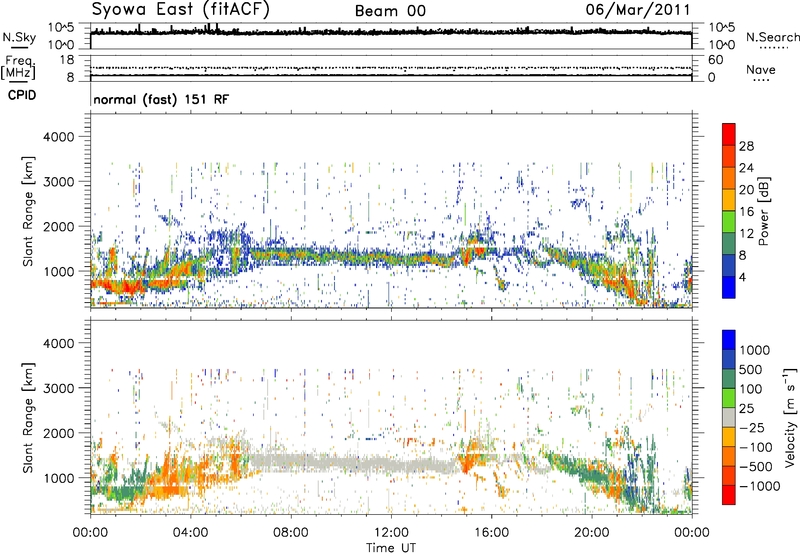
Task: Click the '60' Nave axis value
Action: tap(715, 60)
